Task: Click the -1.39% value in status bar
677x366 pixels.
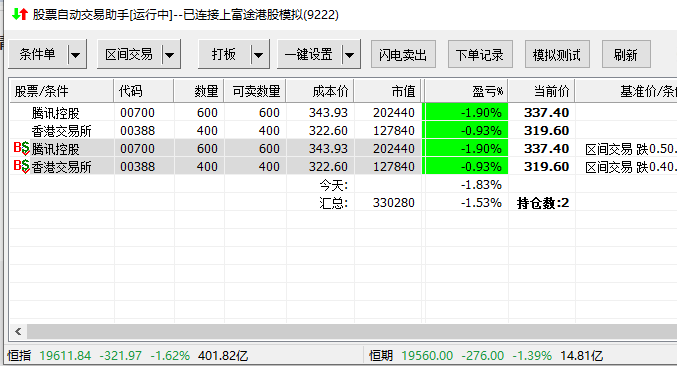Action: [x=532, y=356]
